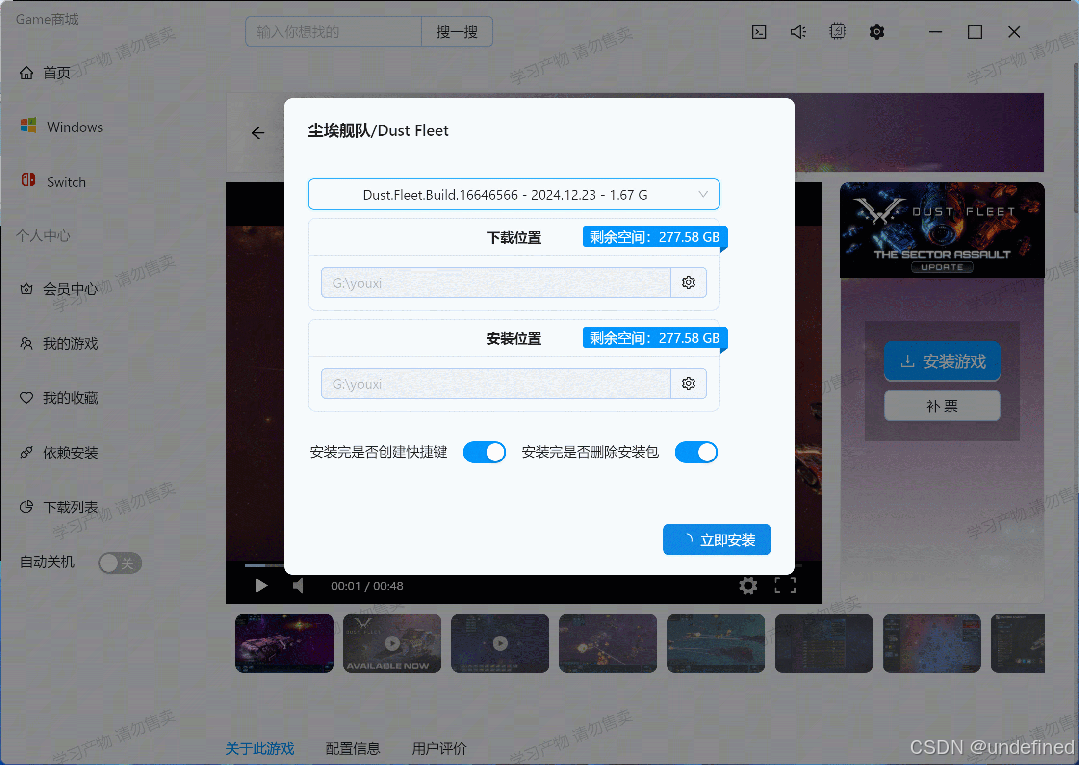Open 我的游戏 my games
Image resolution: width=1079 pixels, height=765 pixels.
click(58, 343)
